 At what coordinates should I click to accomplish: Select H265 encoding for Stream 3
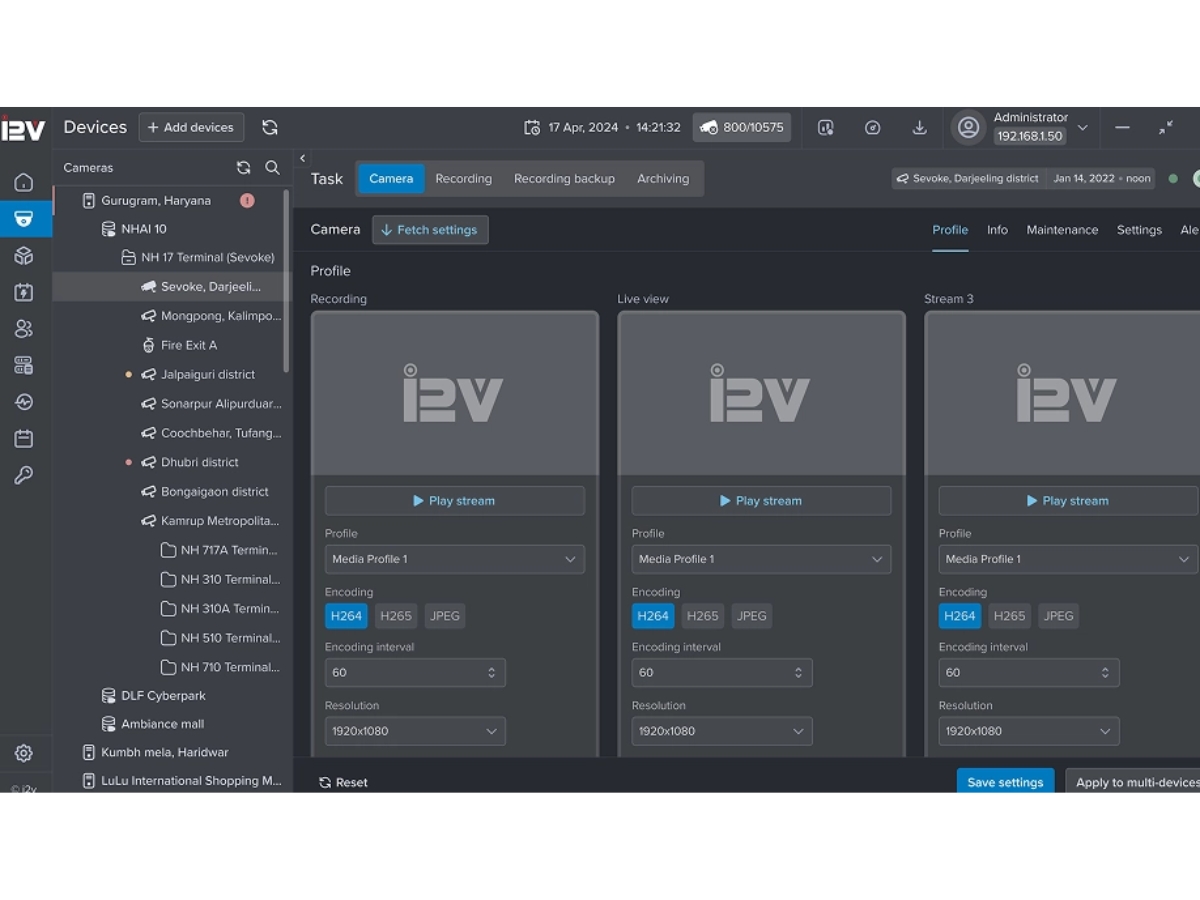(x=1010, y=616)
